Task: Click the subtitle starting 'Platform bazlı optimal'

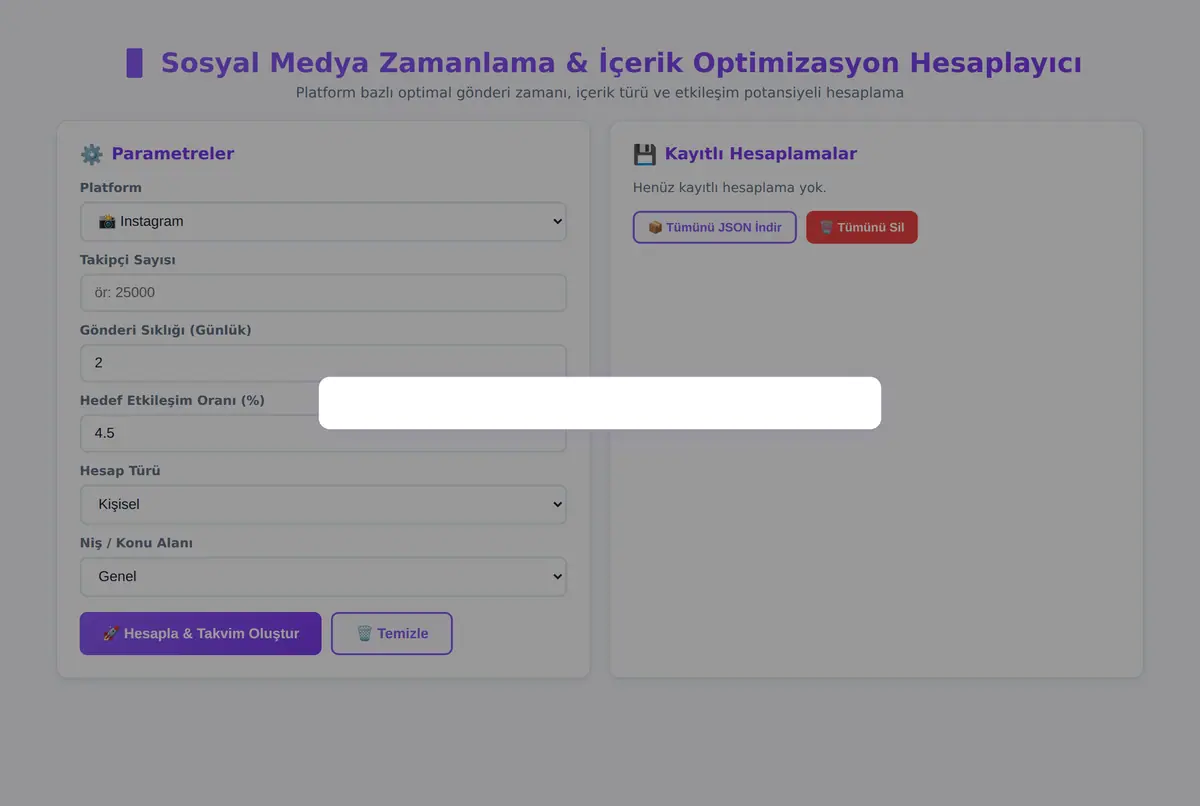Action: click(x=600, y=92)
